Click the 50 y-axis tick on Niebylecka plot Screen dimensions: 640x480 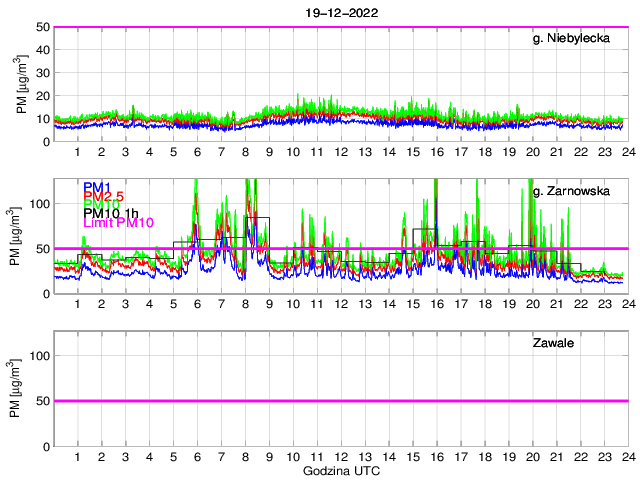pos(44,27)
